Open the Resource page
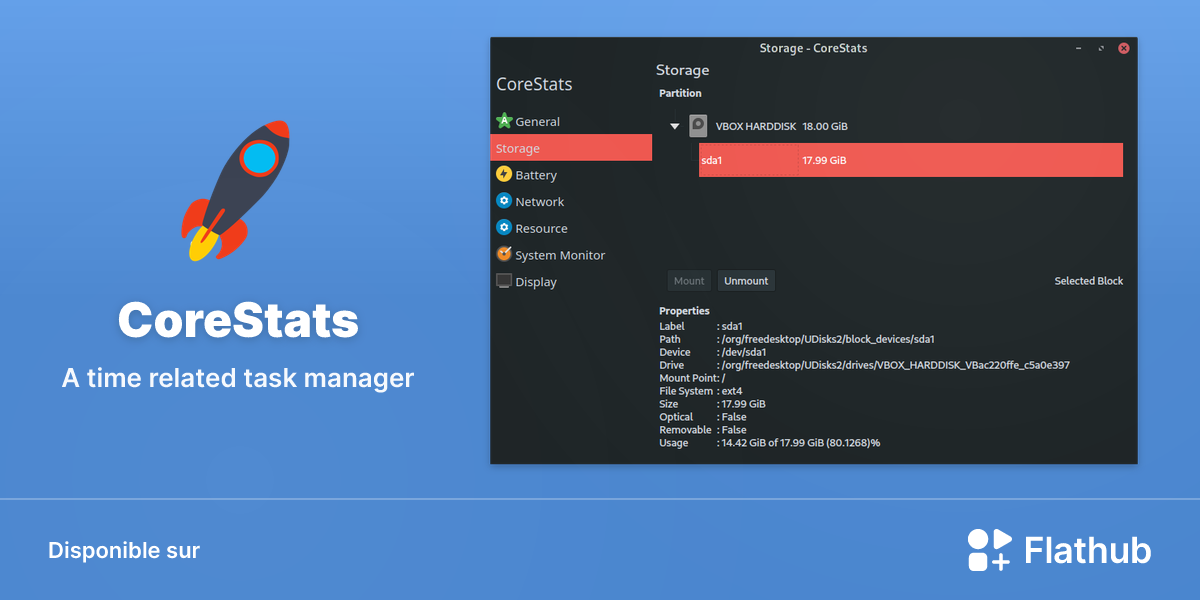The image size is (1200, 600). tap(571, 228)
